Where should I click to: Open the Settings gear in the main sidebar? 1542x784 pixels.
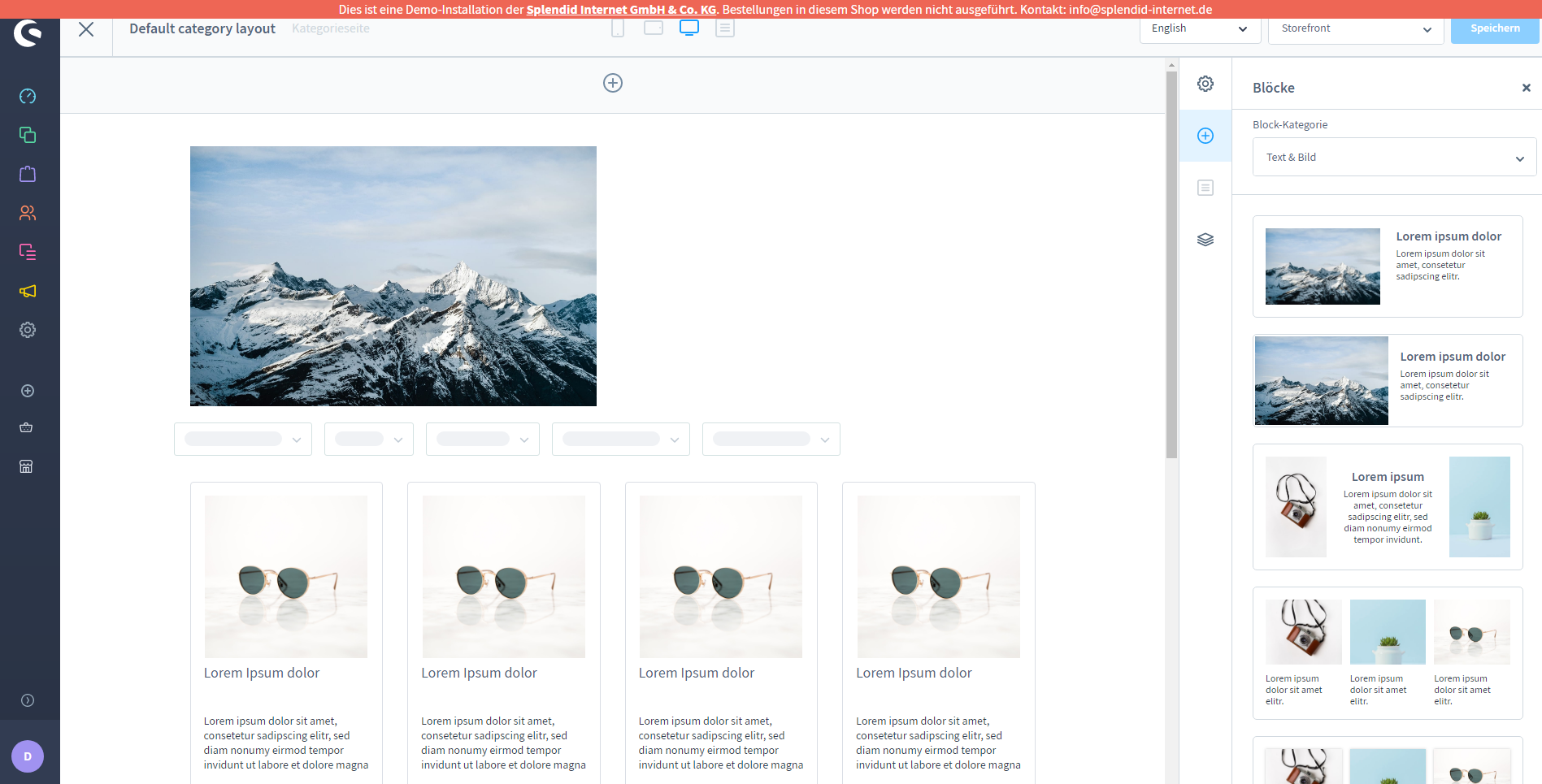[28, 330]
